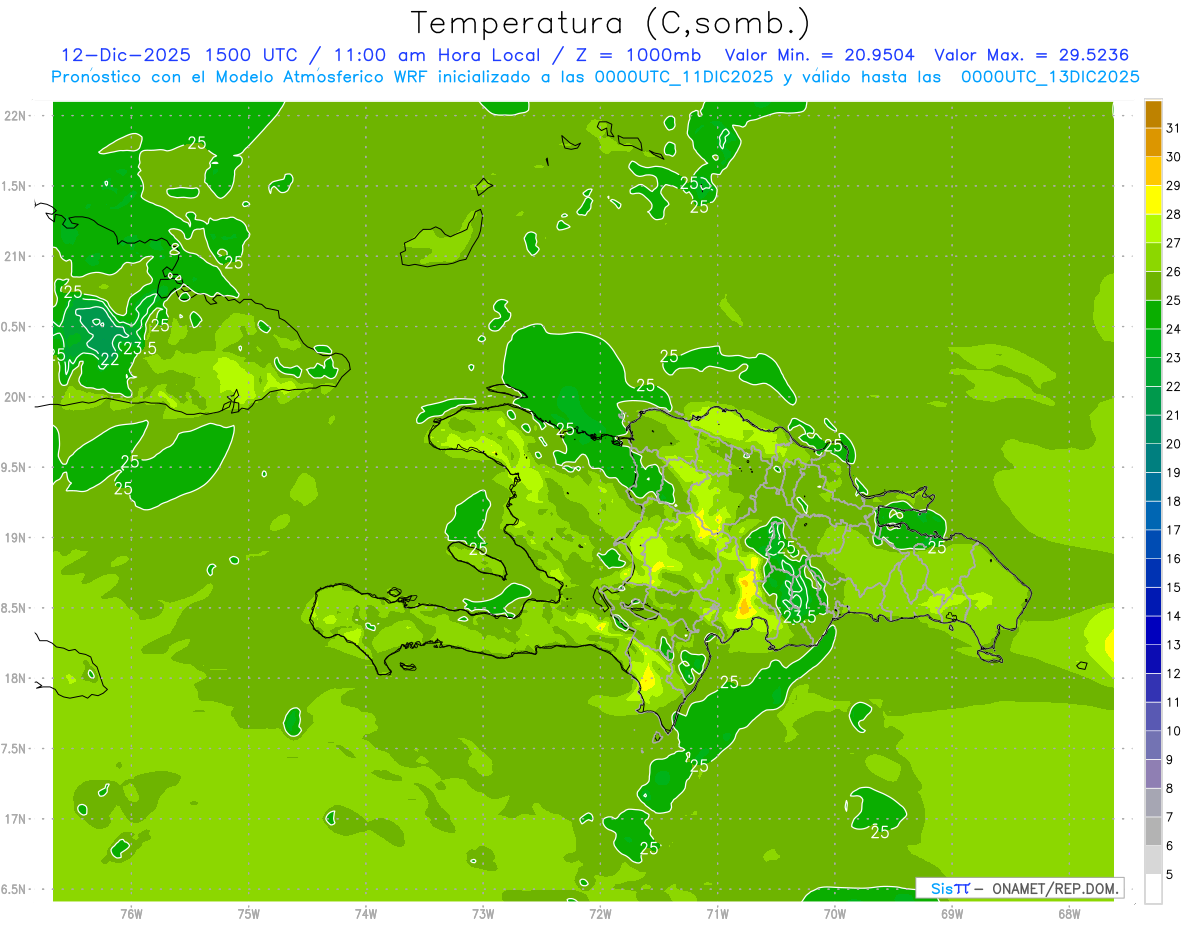Viewport: 1200px width, 927px height.
Task: Click the "75W" longitude axis label
Action: pos(248,914)
